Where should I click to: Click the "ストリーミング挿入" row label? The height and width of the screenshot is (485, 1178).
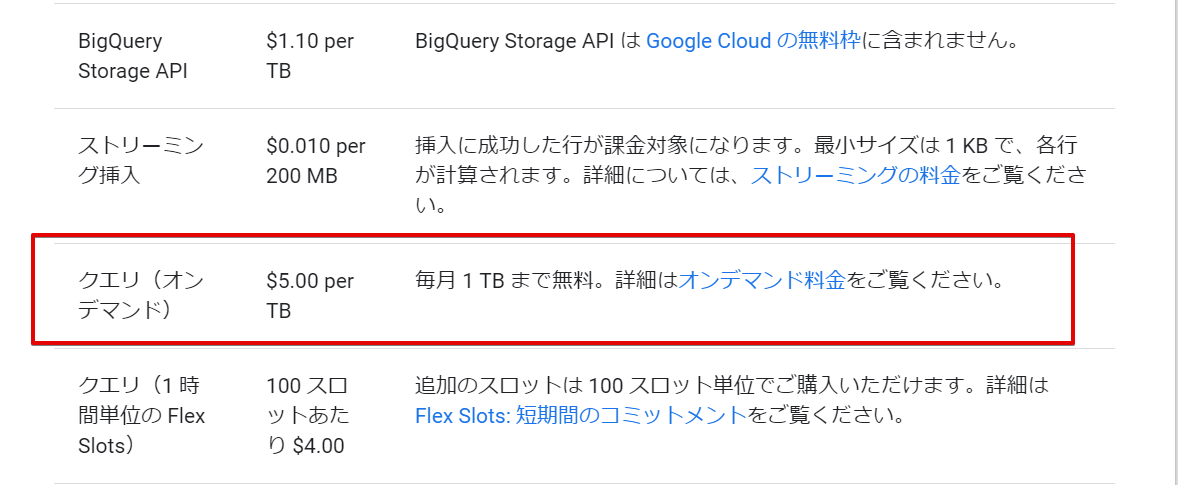pos(140,161)
